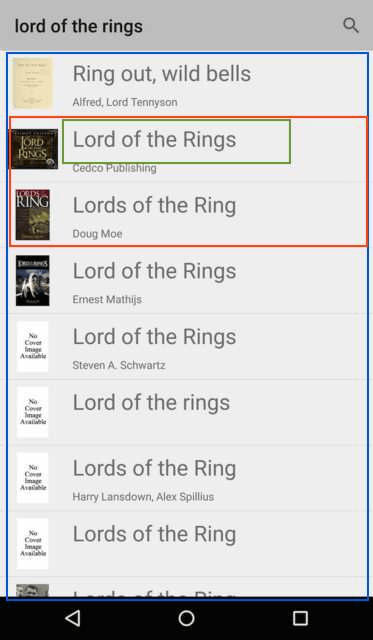Tap the partially visible last result's cover

tap(33, 591)
